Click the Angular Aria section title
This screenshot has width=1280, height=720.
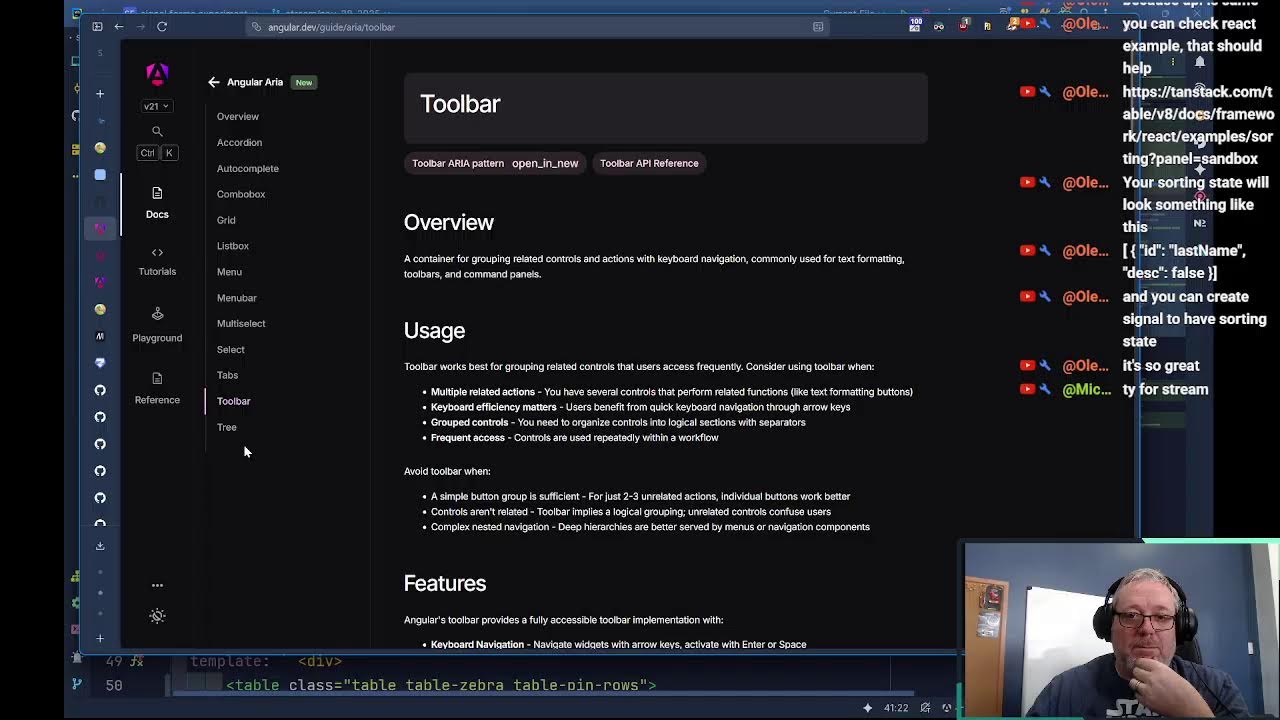point(255,82)
